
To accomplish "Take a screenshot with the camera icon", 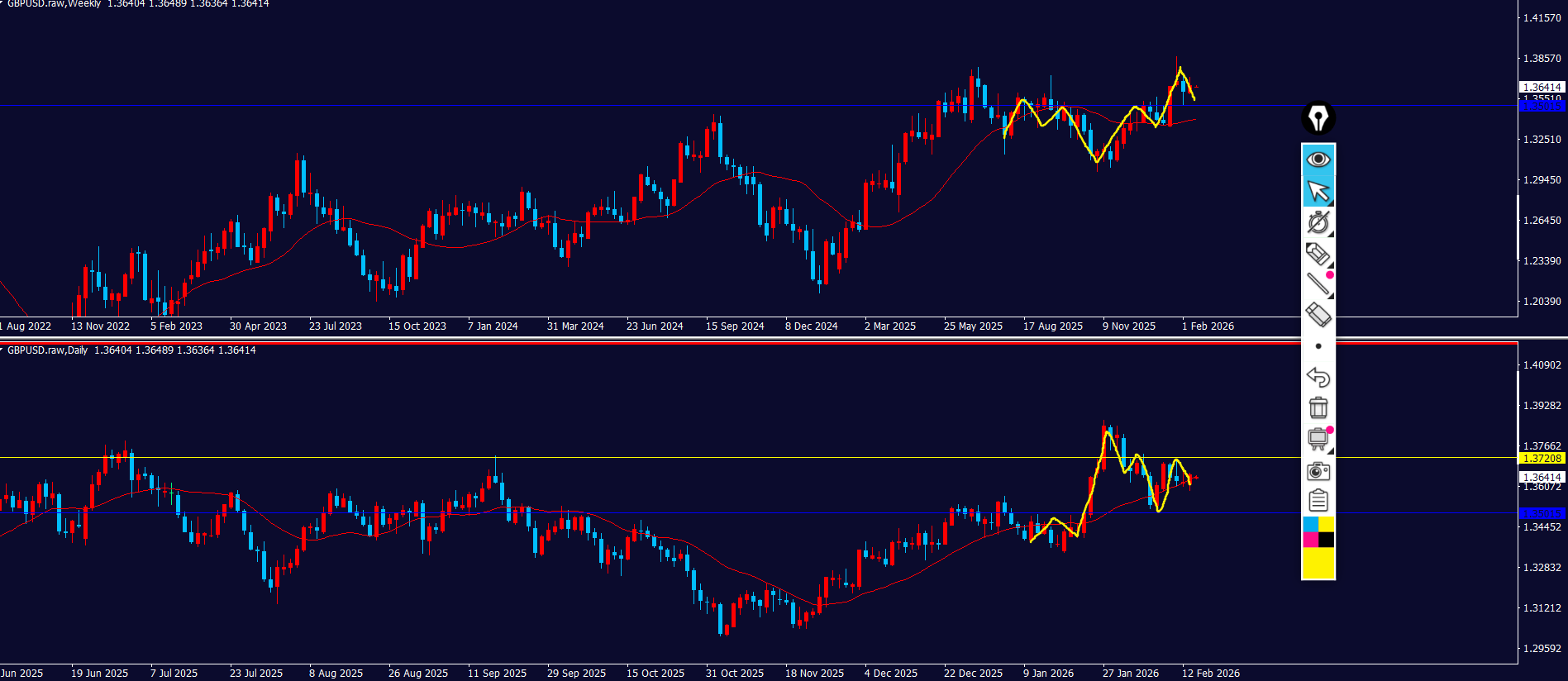I will point(1318,471).
